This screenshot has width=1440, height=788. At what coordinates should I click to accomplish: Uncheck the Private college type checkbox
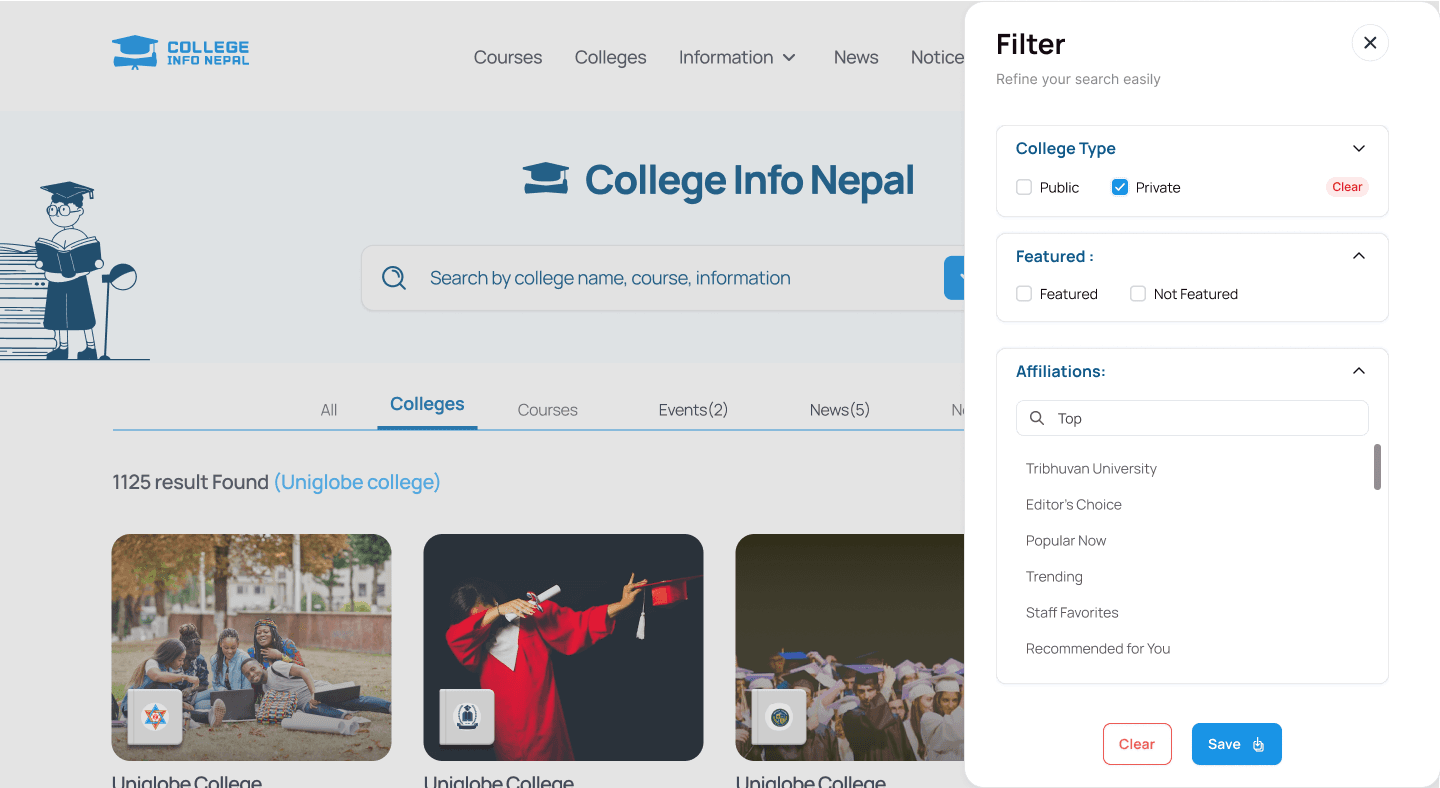(1120, 187)
